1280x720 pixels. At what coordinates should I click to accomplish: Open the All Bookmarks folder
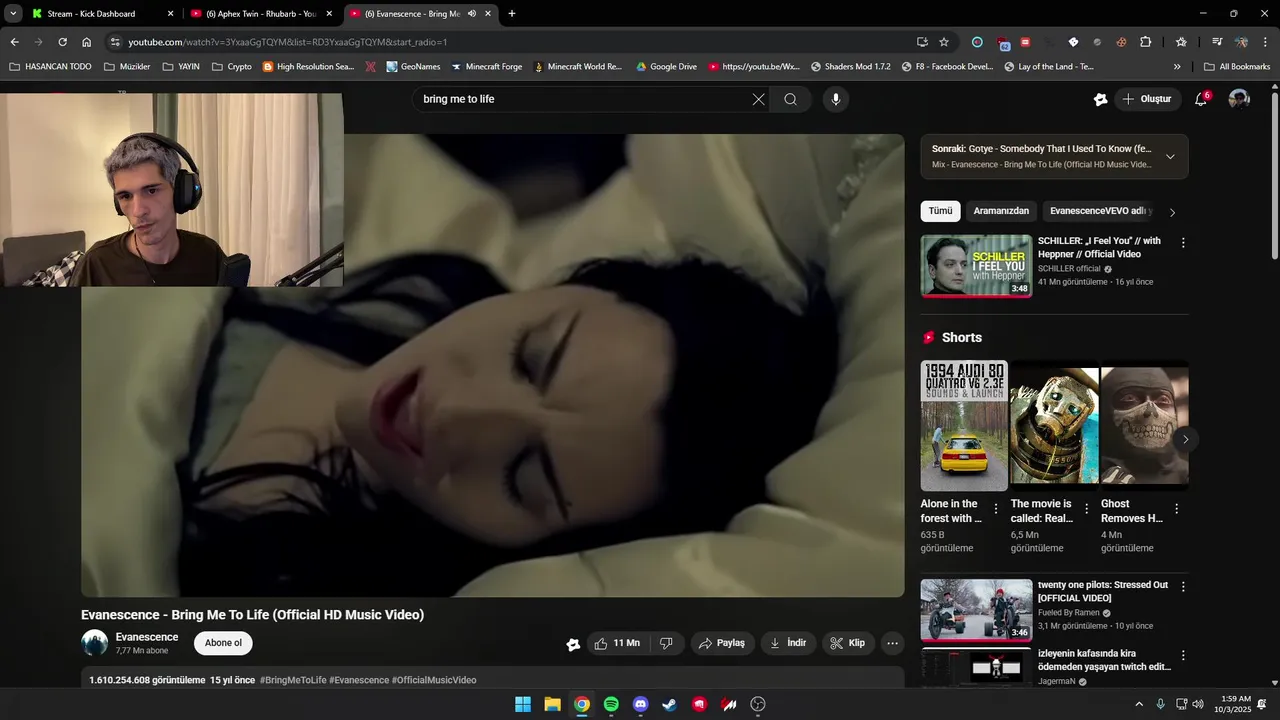1237,67
